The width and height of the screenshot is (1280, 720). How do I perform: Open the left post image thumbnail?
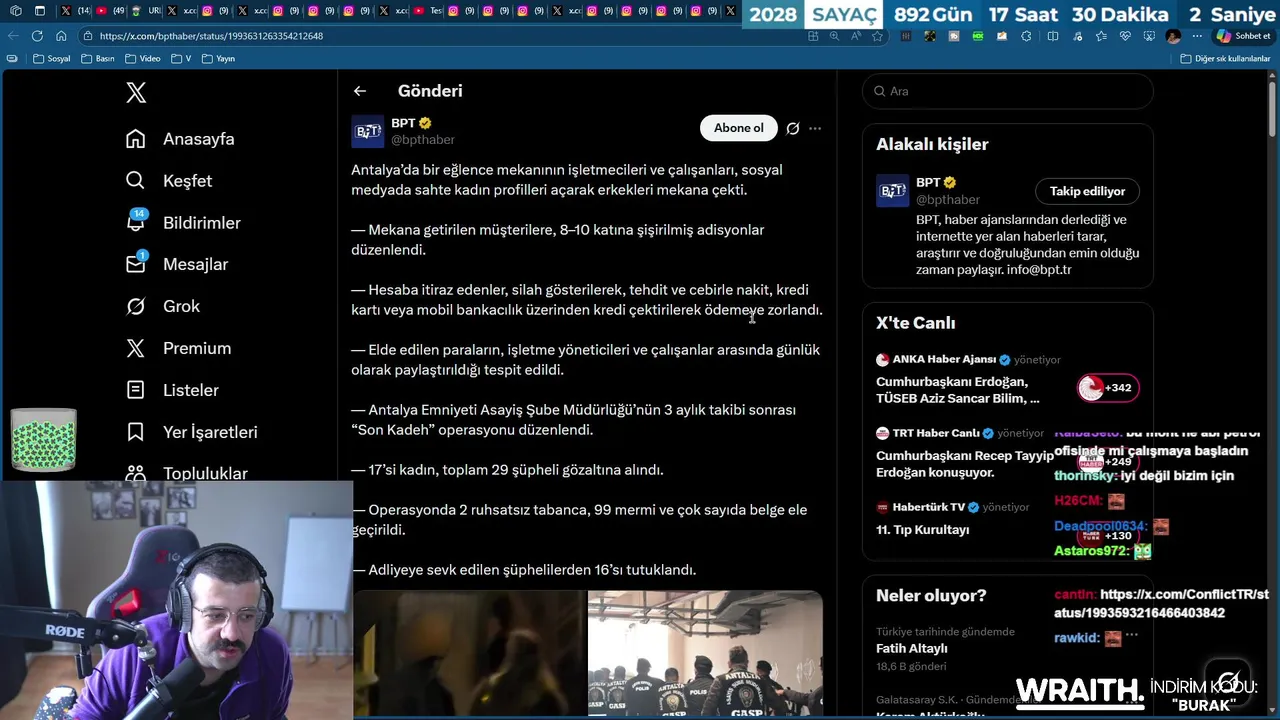pos(469,653)
